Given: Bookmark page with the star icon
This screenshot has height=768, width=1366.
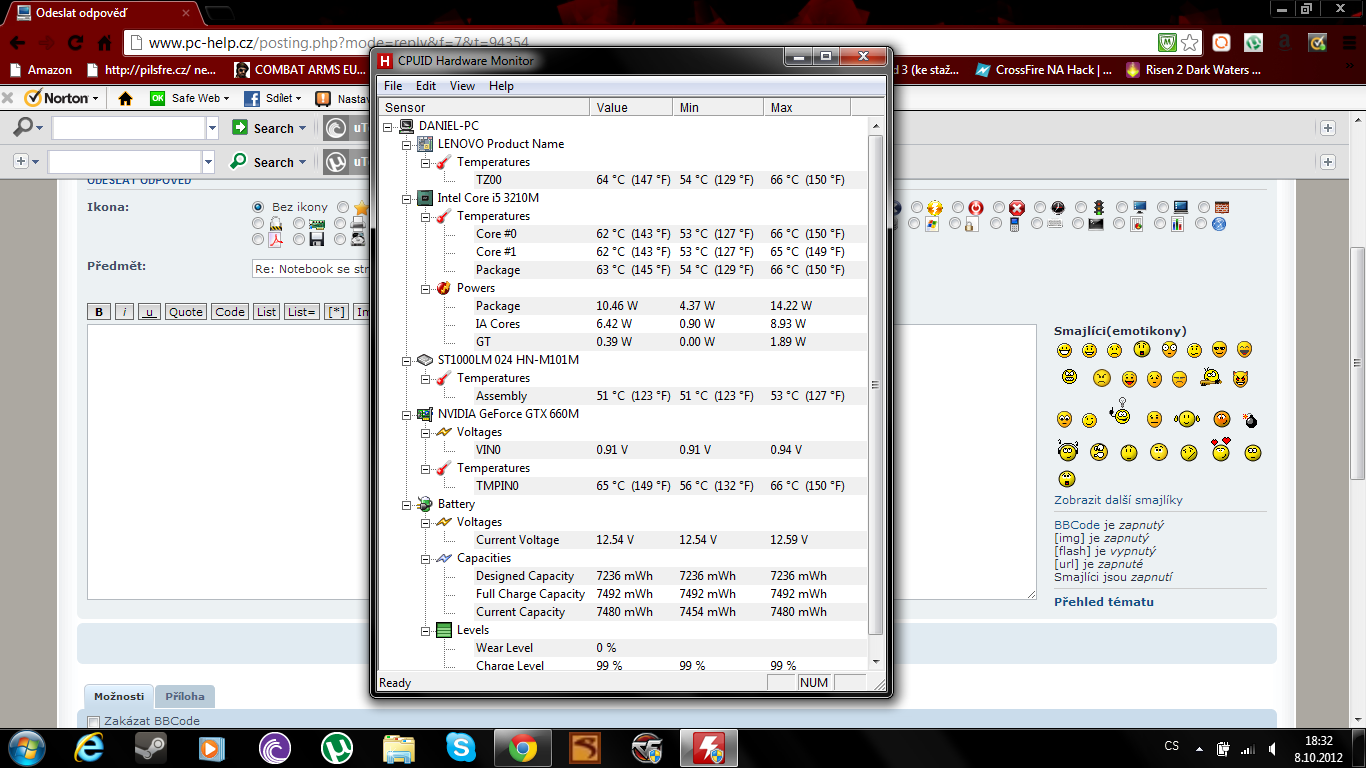Looking at the screenshot, I should [1189, 43].
